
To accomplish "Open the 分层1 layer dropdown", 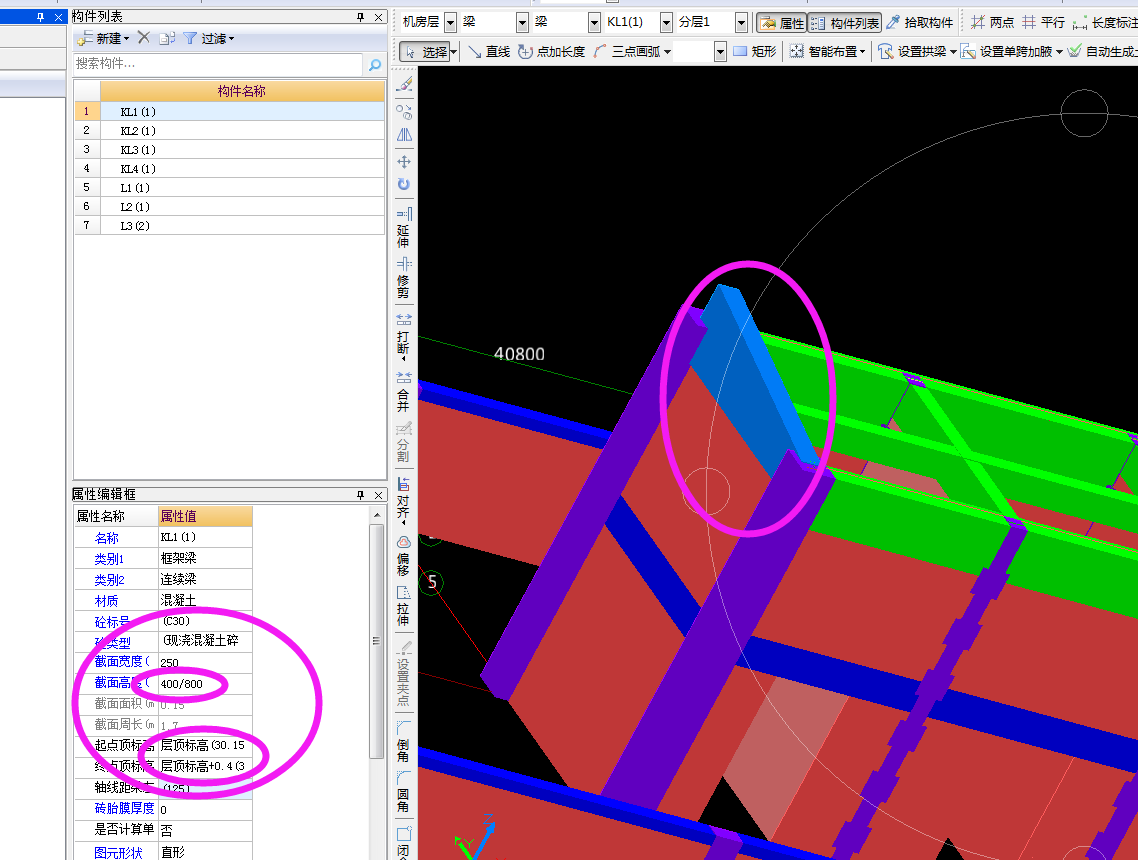I will tap(740, 22).
